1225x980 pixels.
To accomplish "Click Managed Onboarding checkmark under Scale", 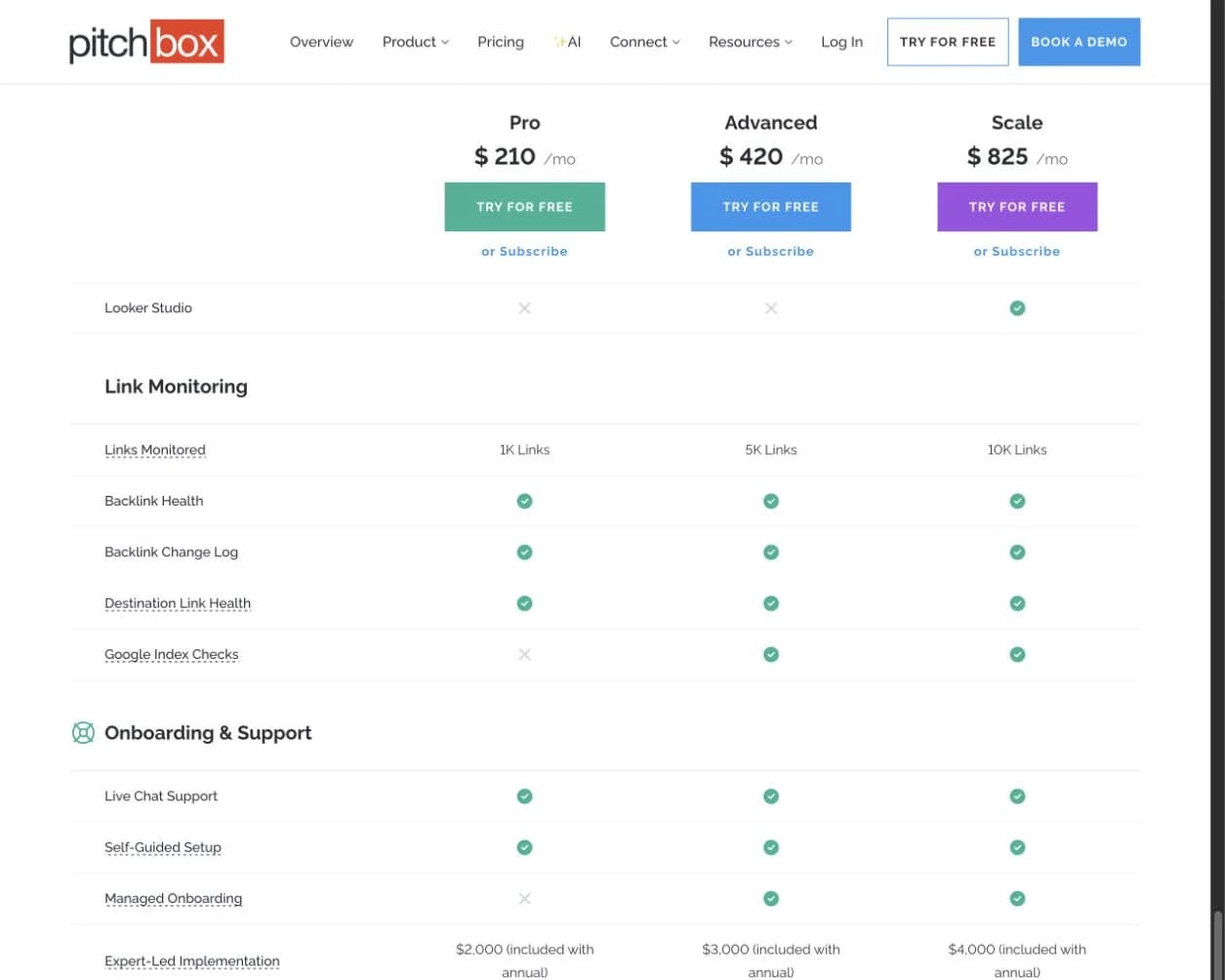I will tap(1017, 898).
